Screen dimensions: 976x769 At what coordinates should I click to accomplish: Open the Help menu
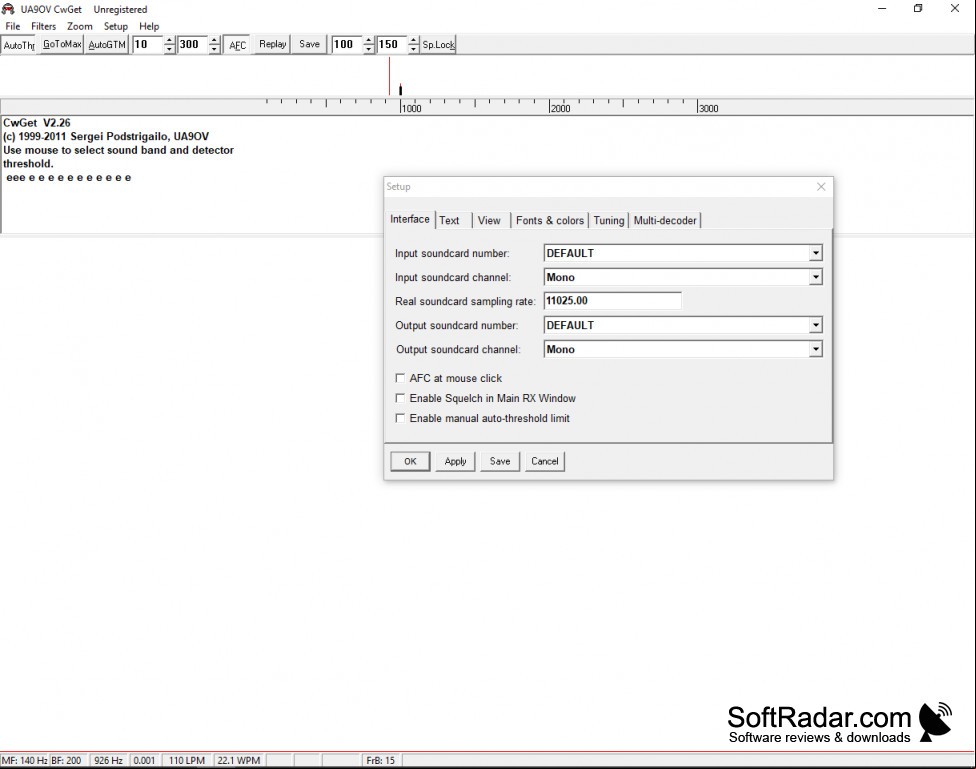[149, 26]
